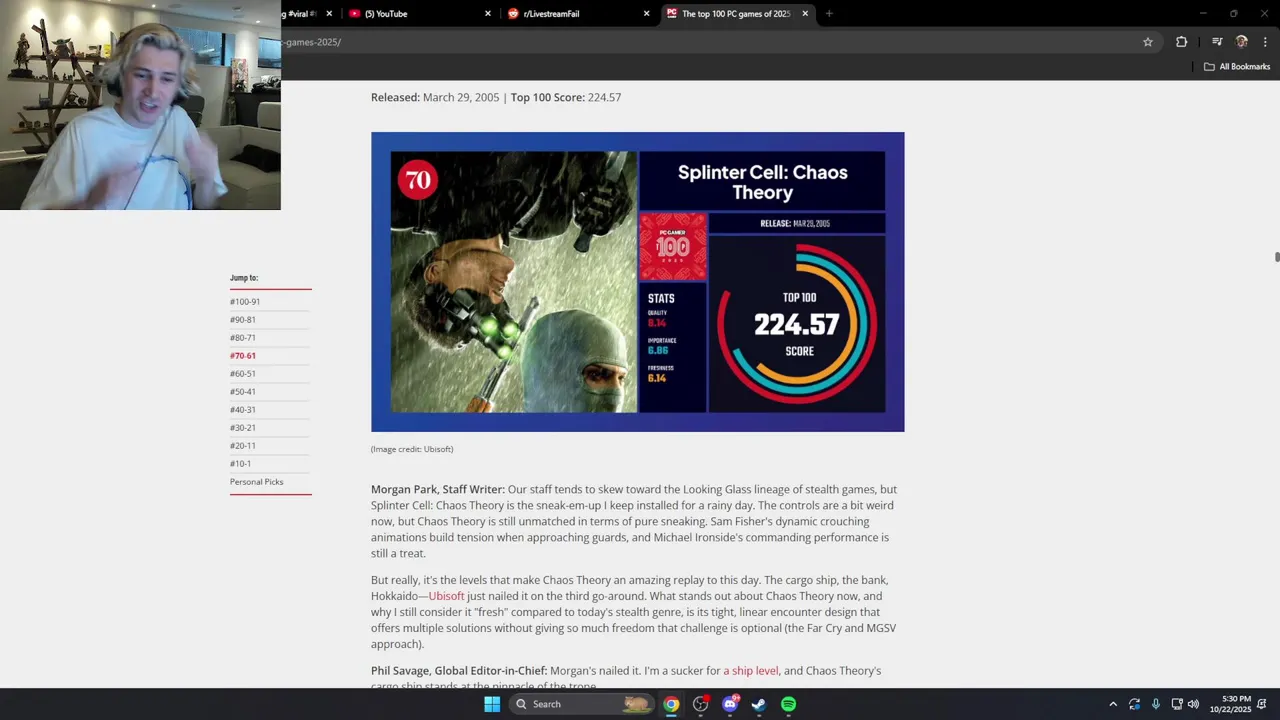
Task: Click the taskbar Search box
Action: click(581, 704)
